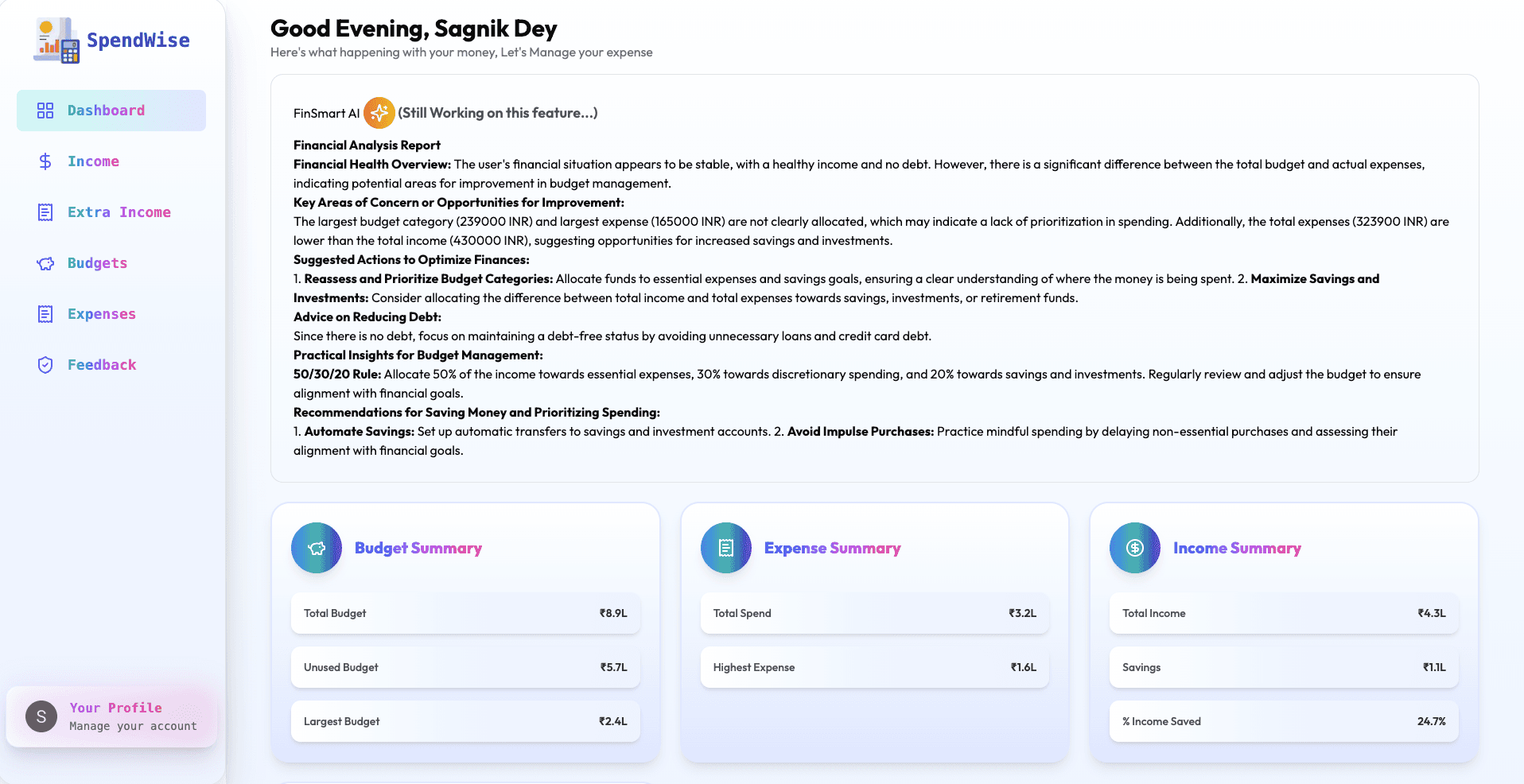Open the Dashboard menu item

111,111
